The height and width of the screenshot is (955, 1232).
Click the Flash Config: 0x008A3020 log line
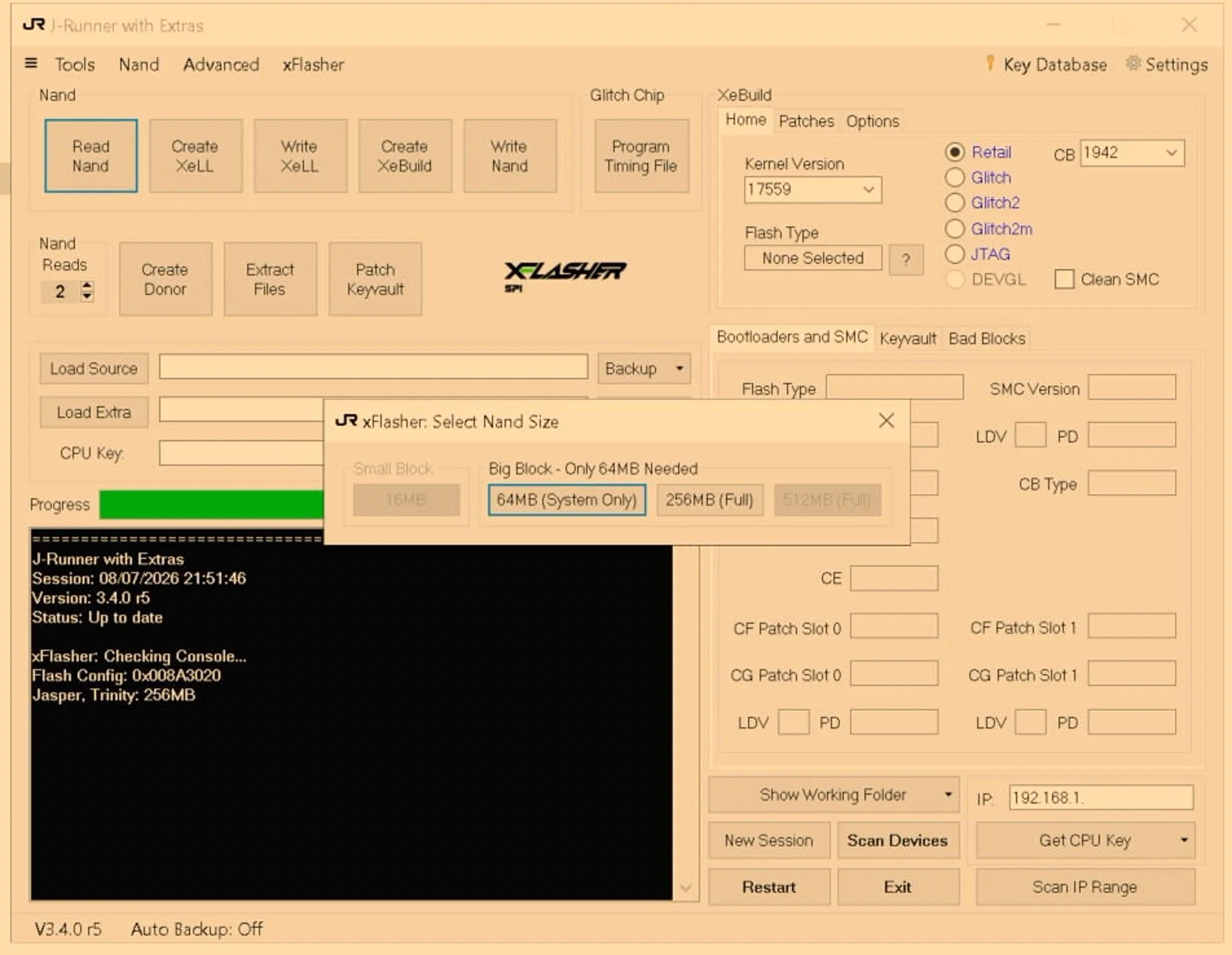[x=126, y=675]
